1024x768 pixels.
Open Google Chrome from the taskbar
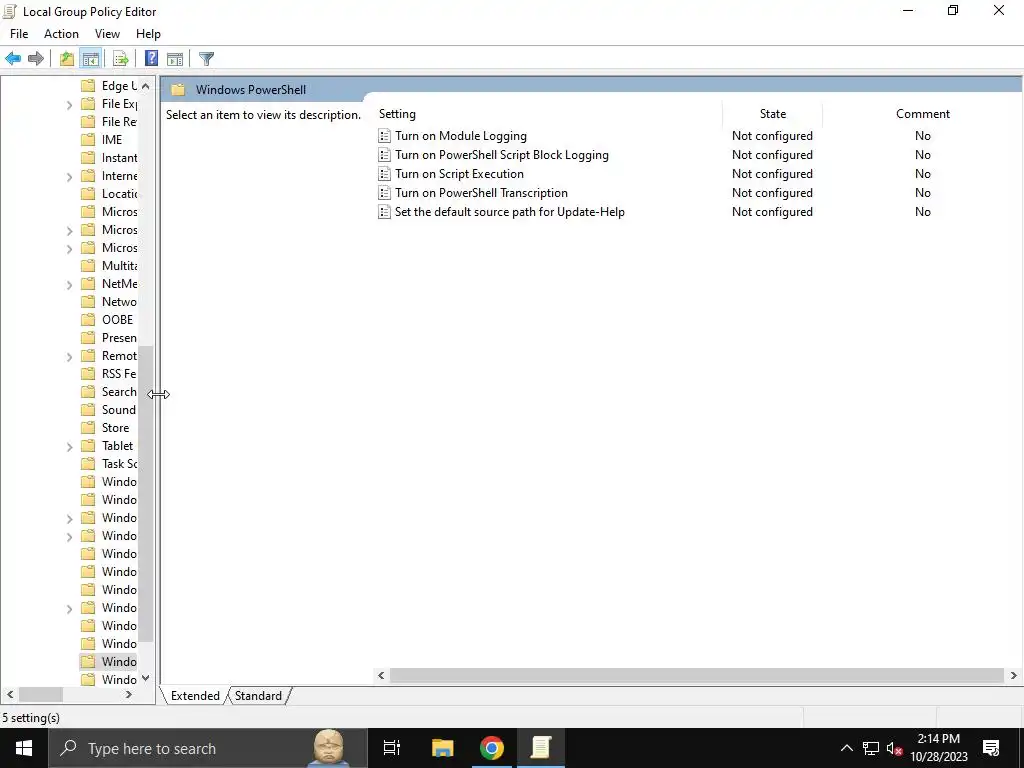click(492, 748)
